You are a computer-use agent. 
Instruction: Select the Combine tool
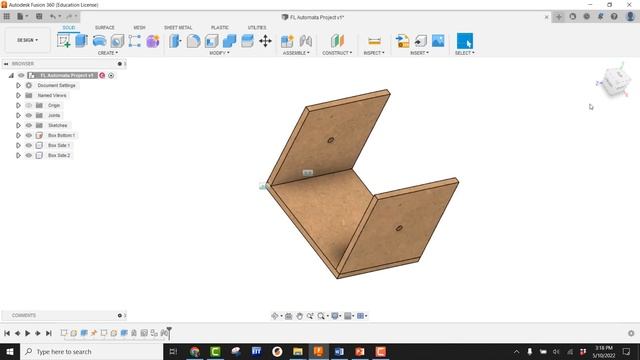pyautogui.click(x=229, y=41)
